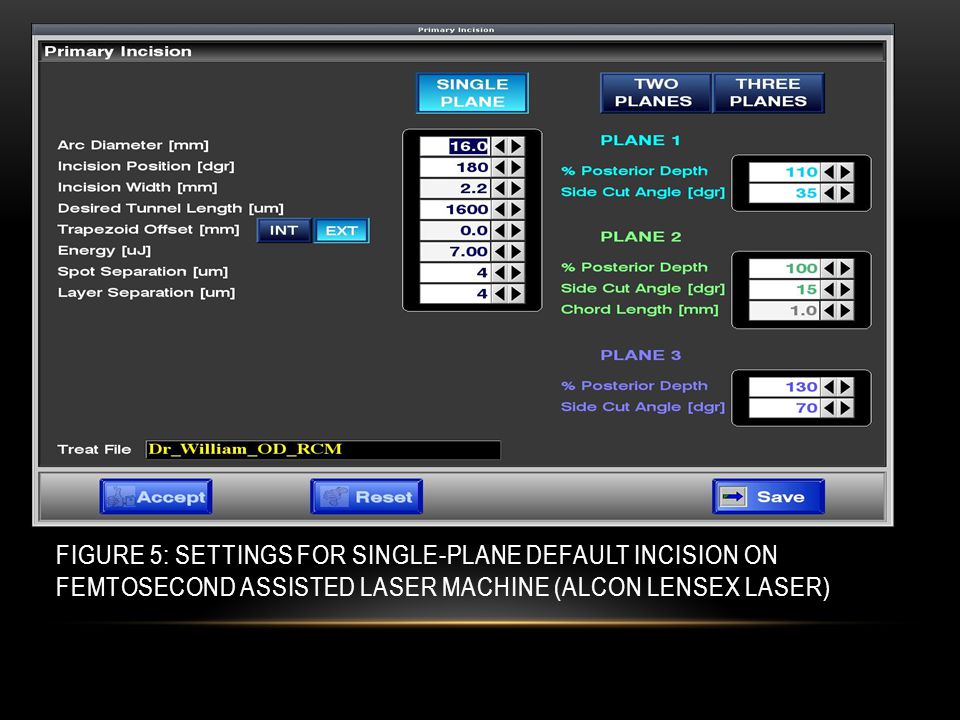Toggle the EXT trapezoid offset option
This screenshot has width=960, height=720.
tap(342, 231)
